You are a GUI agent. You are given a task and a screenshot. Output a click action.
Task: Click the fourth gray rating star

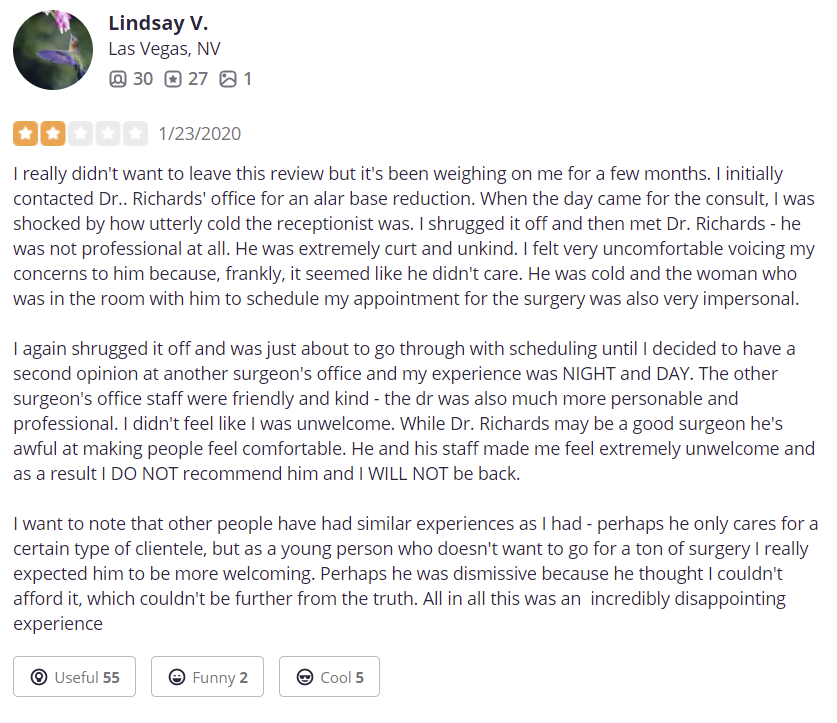tap(108, 133)
